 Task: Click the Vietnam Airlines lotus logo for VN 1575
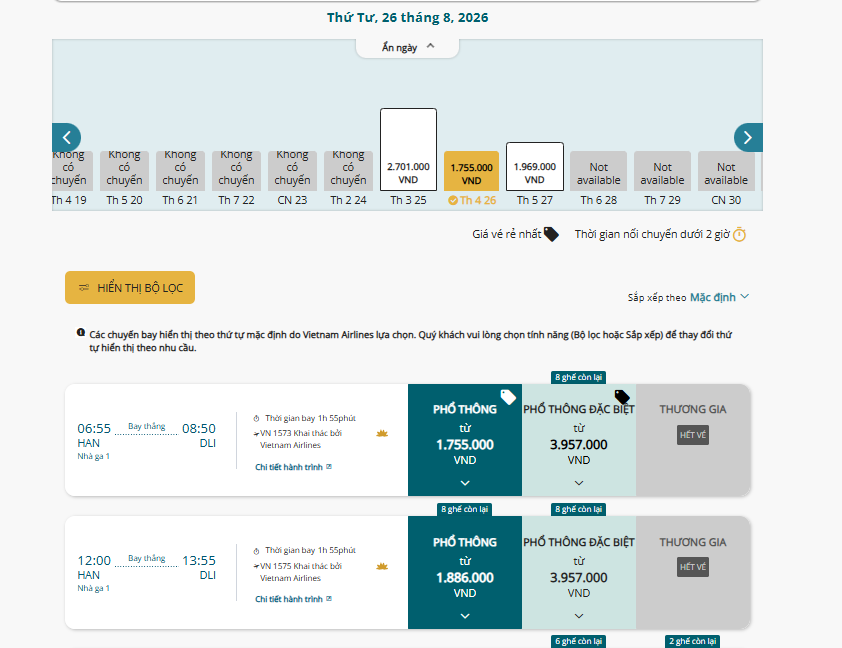pyautogui.click(x=382, y=566)
